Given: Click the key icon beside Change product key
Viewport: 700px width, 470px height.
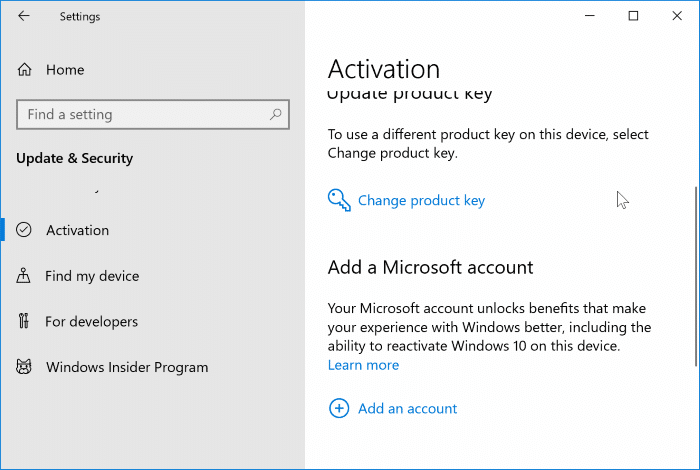Looking at the screenshot, I should [x=339, y=200].
